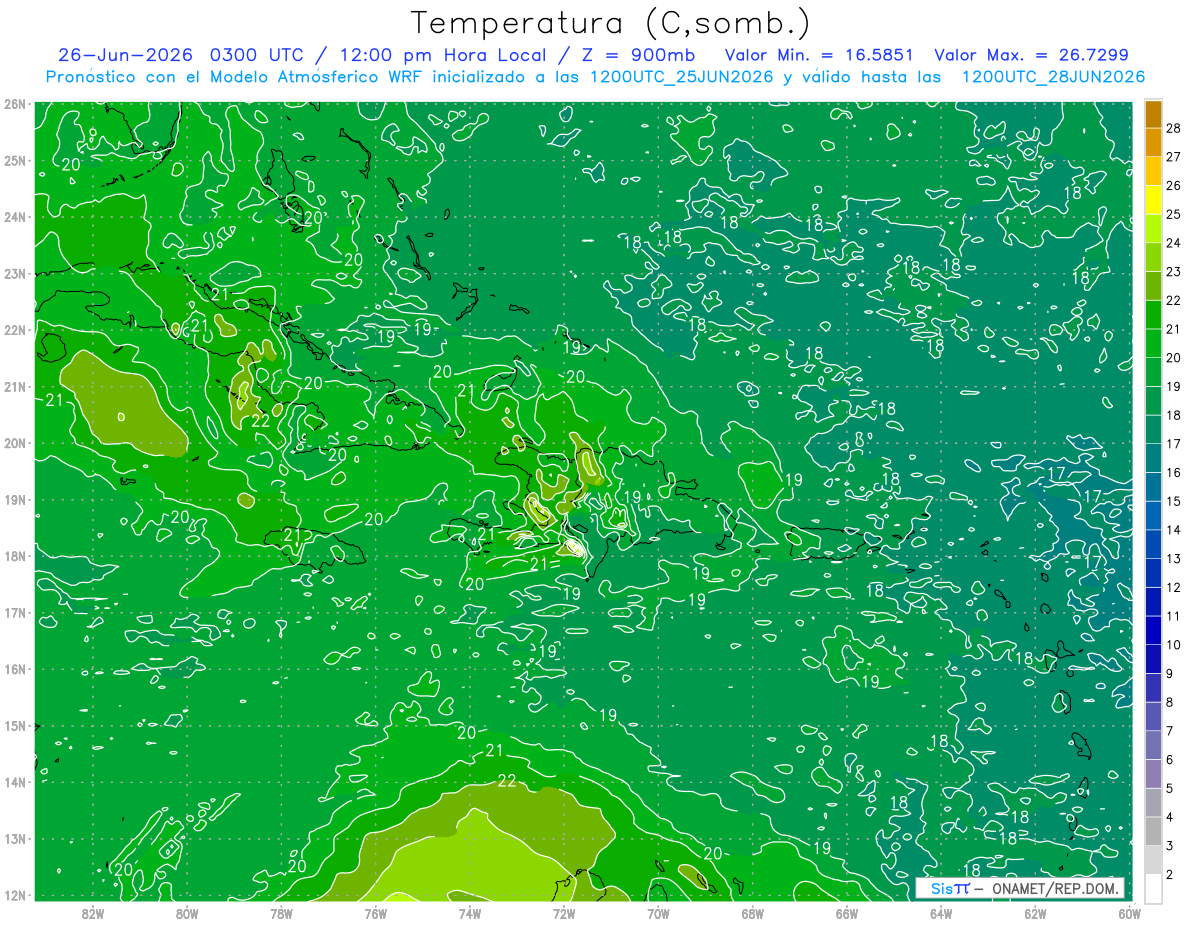Click the "22N" latitude axis label
Viewport: 1200px width, 927px height.
(14, 330)
